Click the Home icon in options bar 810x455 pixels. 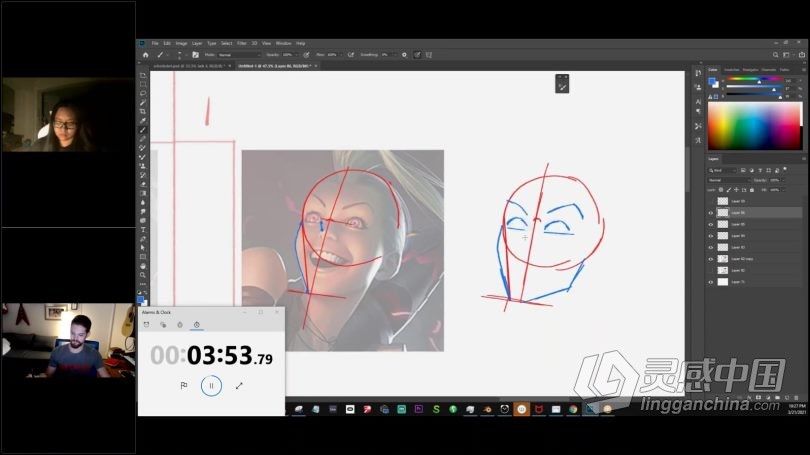(x=146, y=55)
